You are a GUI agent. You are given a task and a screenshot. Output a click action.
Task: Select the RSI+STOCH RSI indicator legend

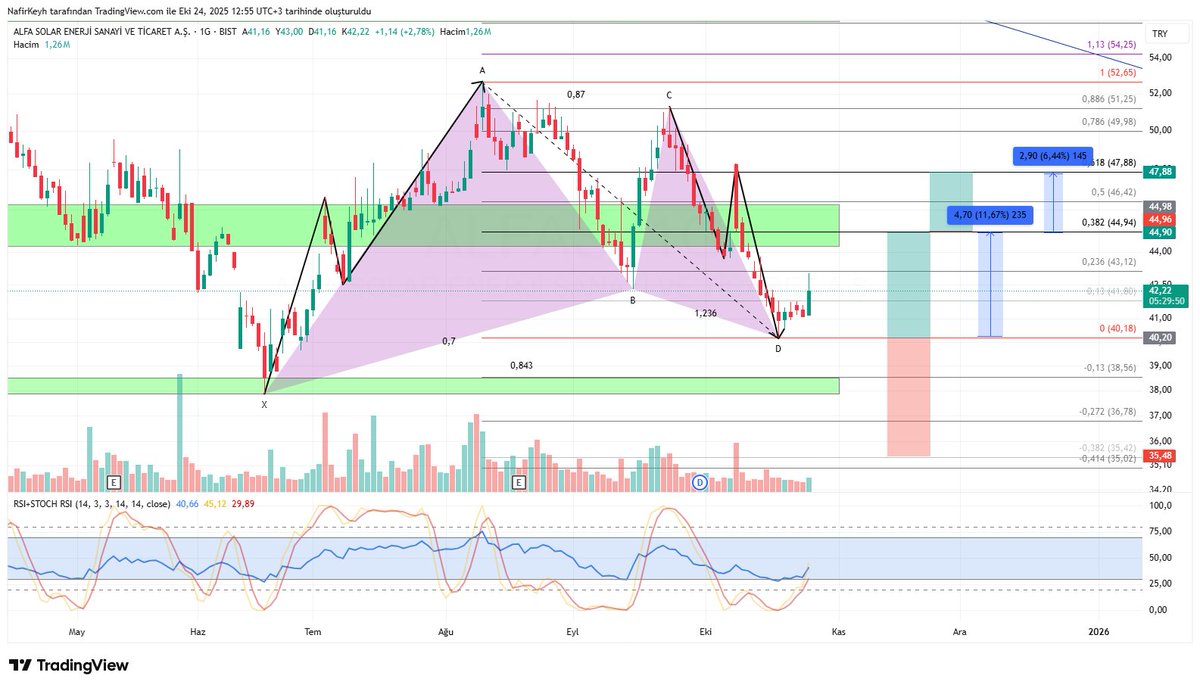point(90,504)
